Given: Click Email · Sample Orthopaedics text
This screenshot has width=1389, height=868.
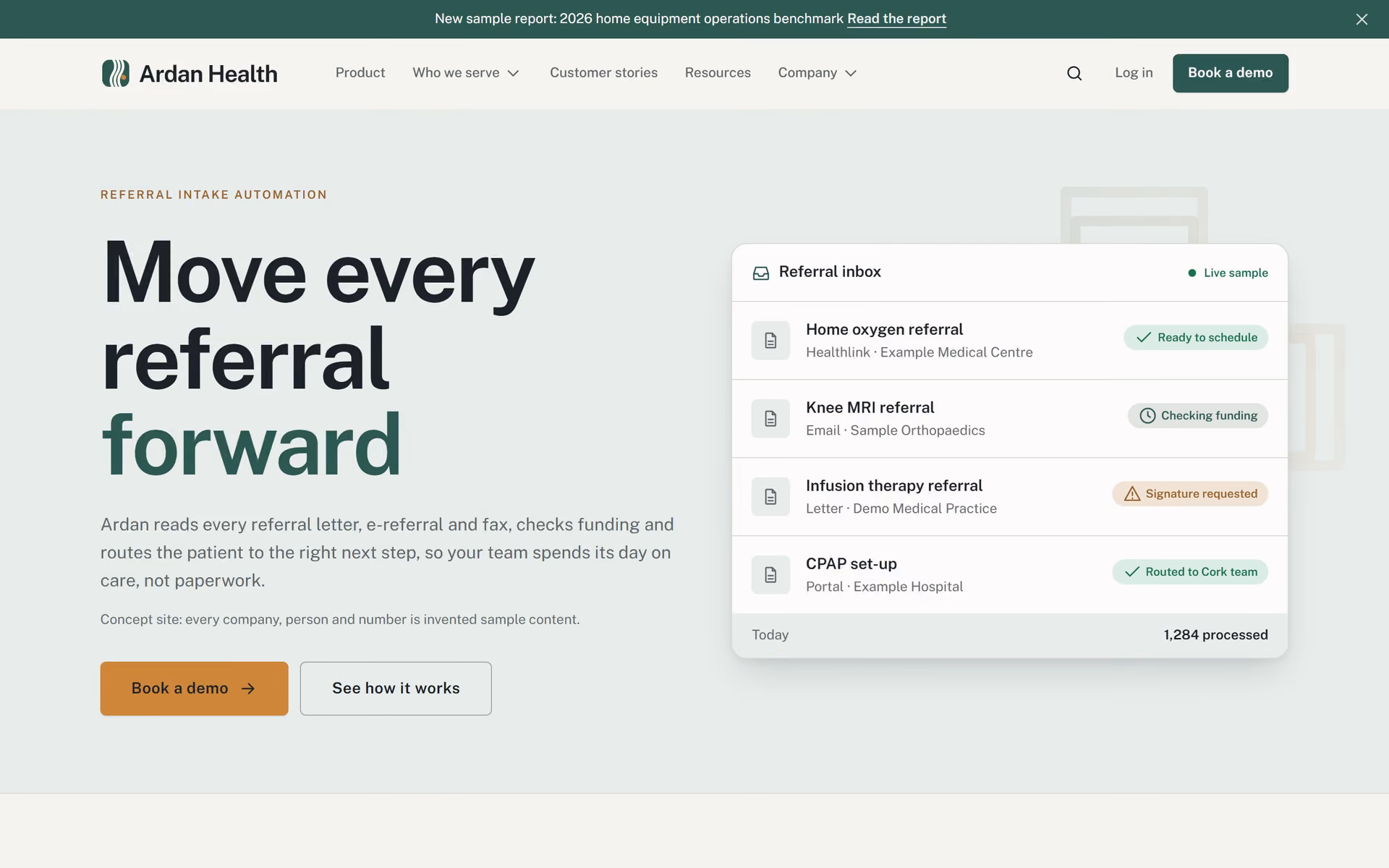Looking at the screenshot, I should (895, 430).
